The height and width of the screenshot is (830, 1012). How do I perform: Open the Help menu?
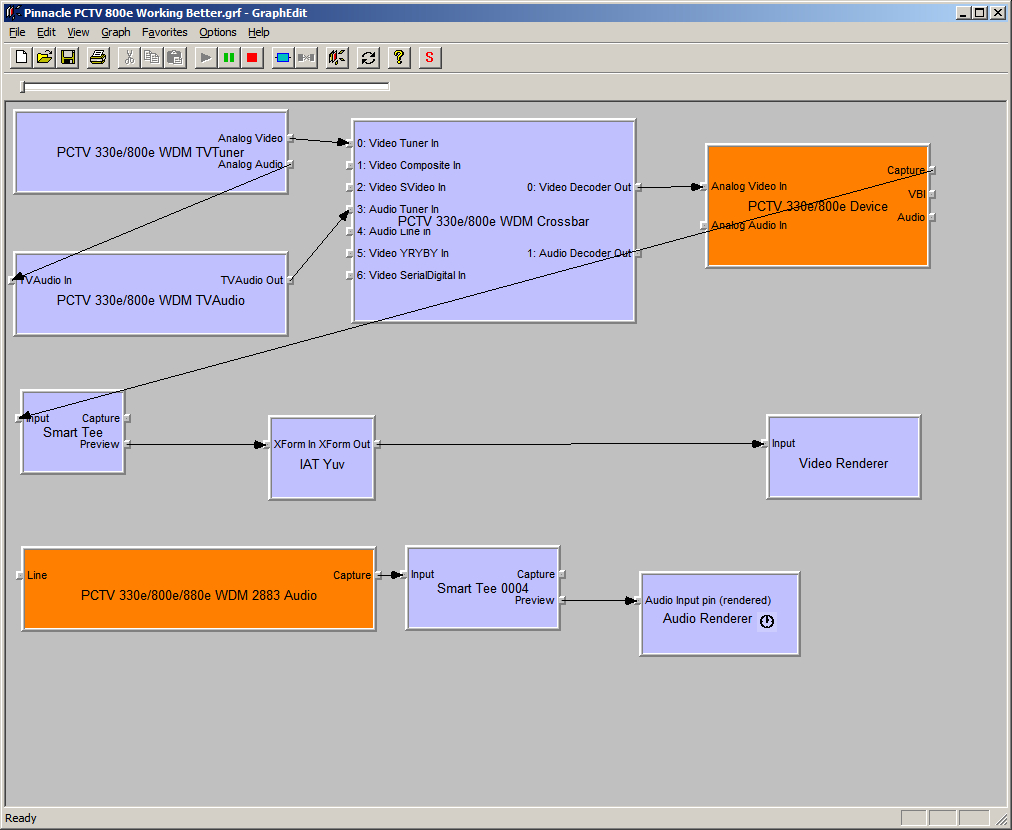[x=258, y=32]
